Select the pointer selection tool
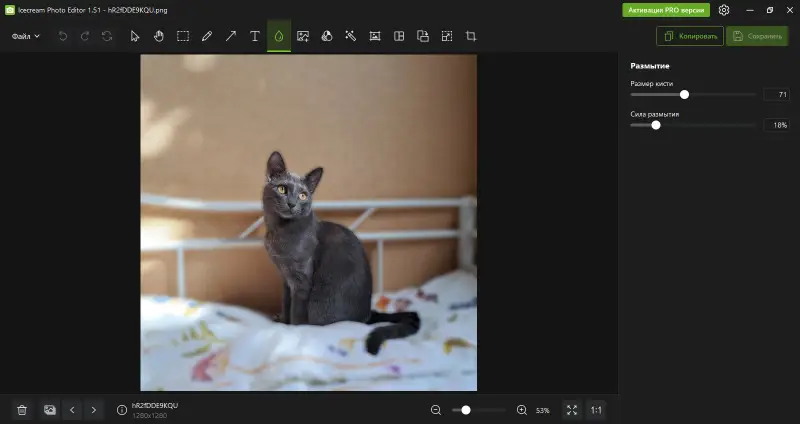Screen dimensions: 800x424 [x=135, y=36]
